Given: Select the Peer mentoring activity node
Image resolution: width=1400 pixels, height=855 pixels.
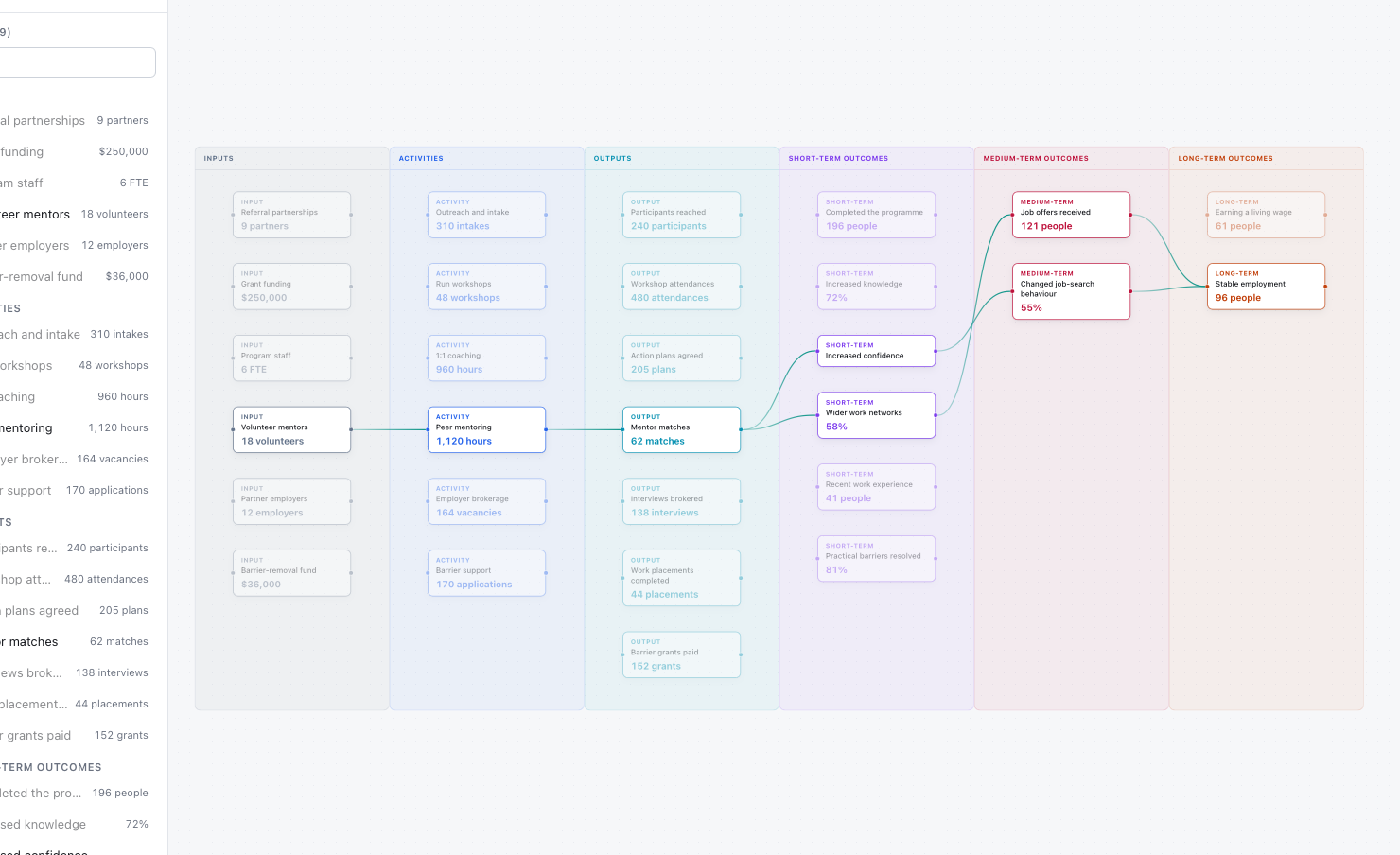Looking at the screenshot, I should 486,429.
